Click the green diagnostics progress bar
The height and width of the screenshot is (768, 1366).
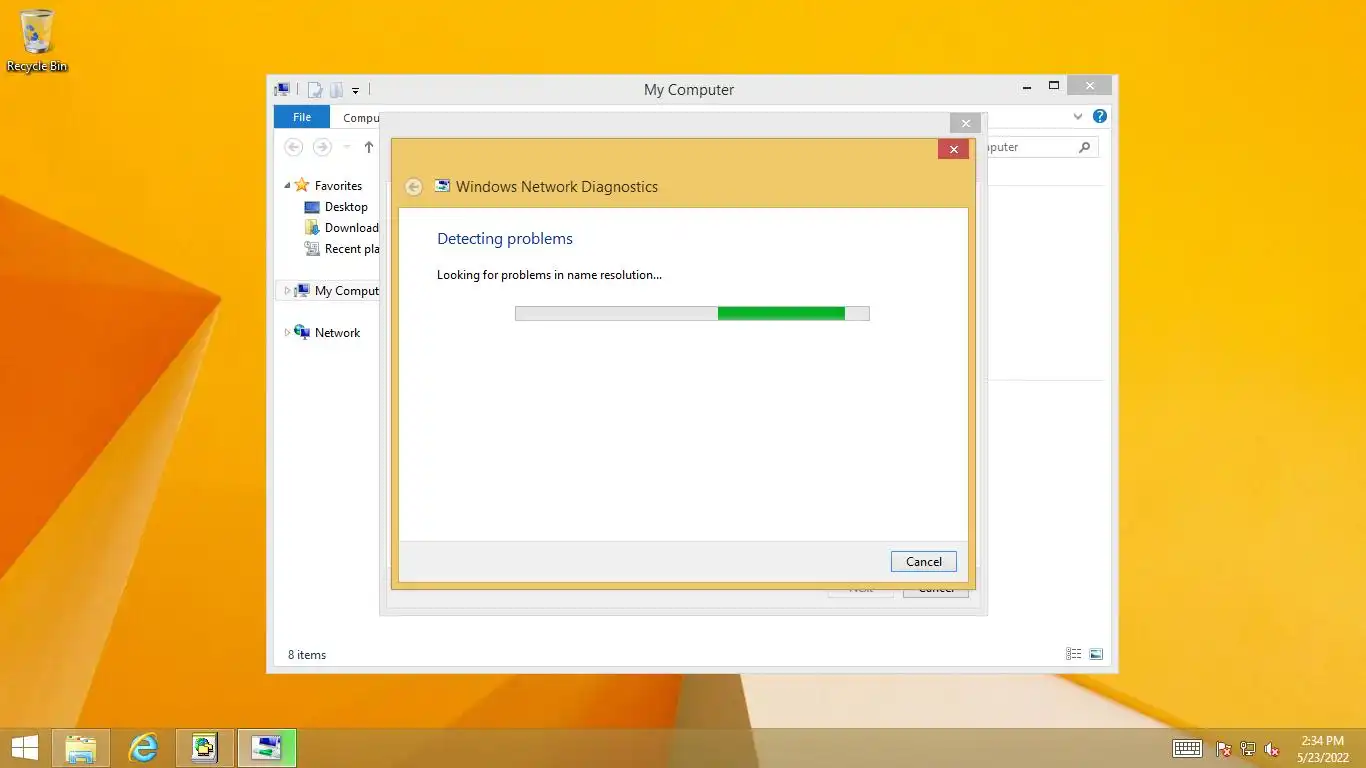tap(692, 313)
